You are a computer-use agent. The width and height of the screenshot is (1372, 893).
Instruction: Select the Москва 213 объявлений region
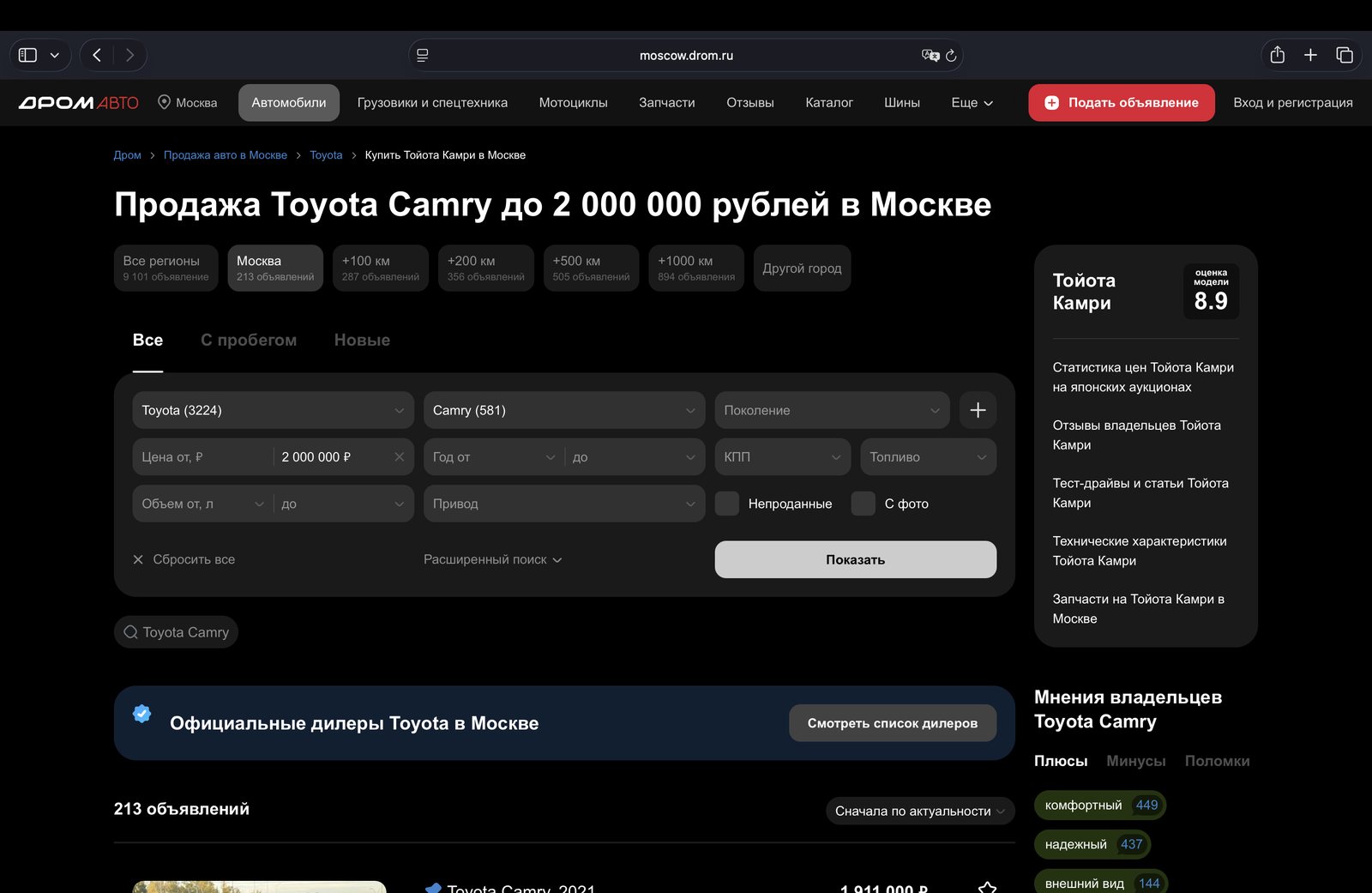(x=275, y=268)
